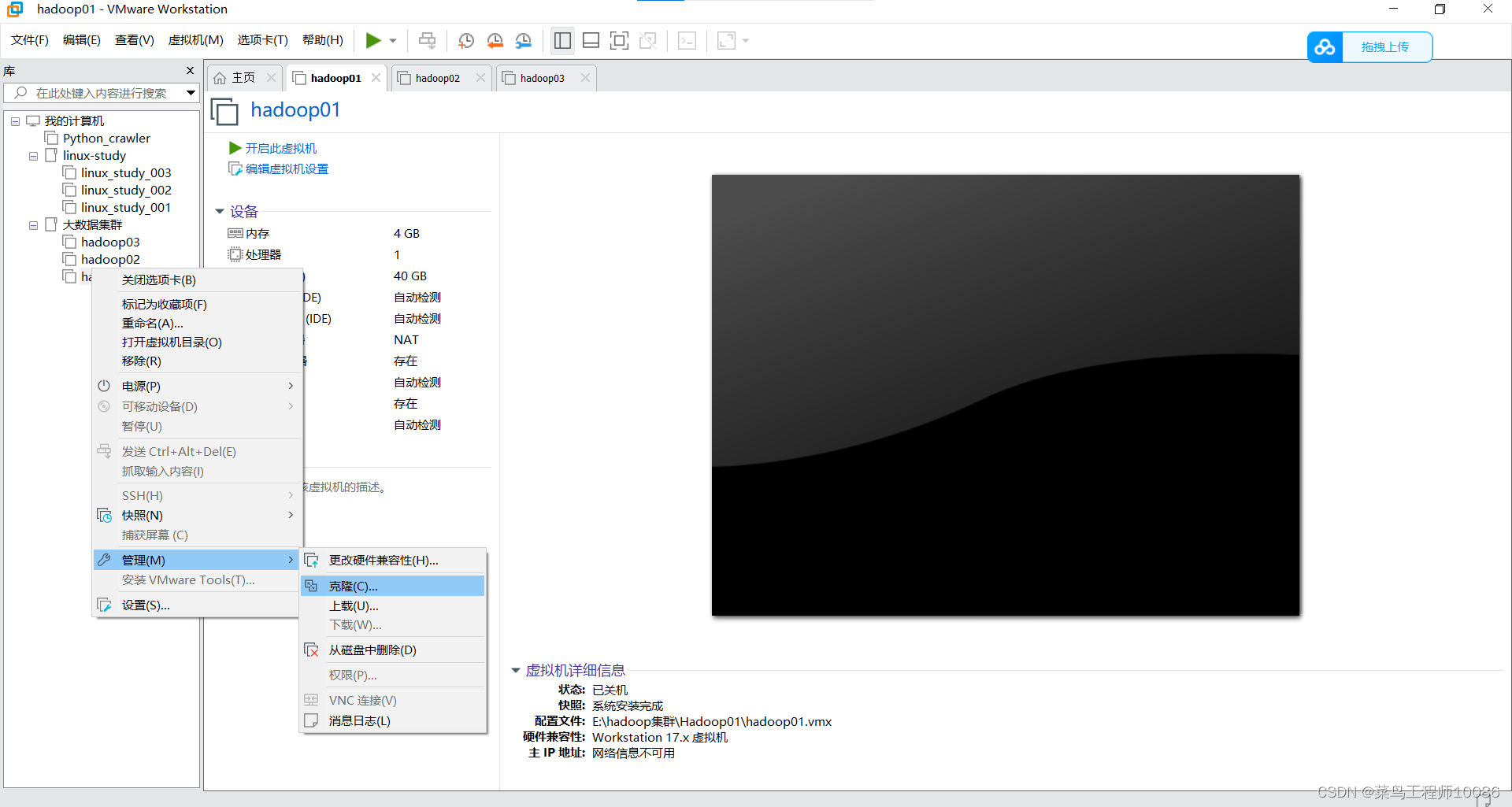Click the green power on play button
Screen dimensions: 1512x807
tap(373, 40)
